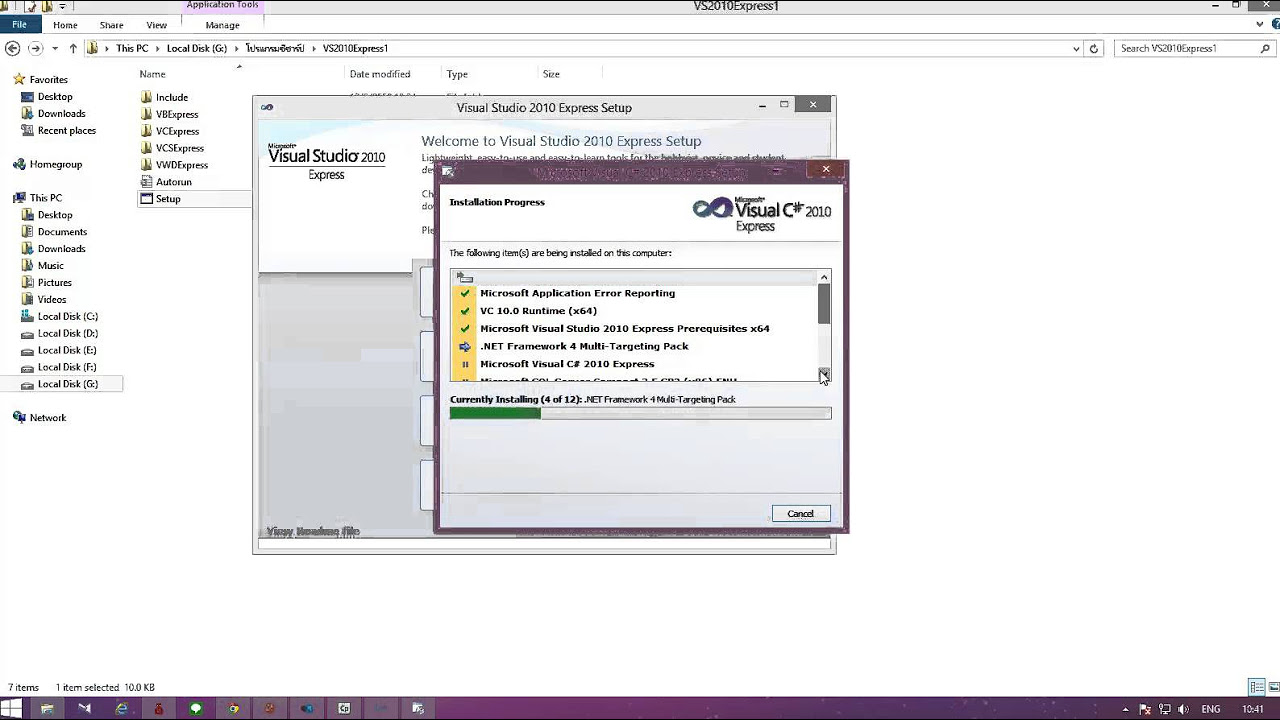This screenshot has width=1280, height=720.
Task: Open File Explorer from the taskbar
Action: pos(47,709)
